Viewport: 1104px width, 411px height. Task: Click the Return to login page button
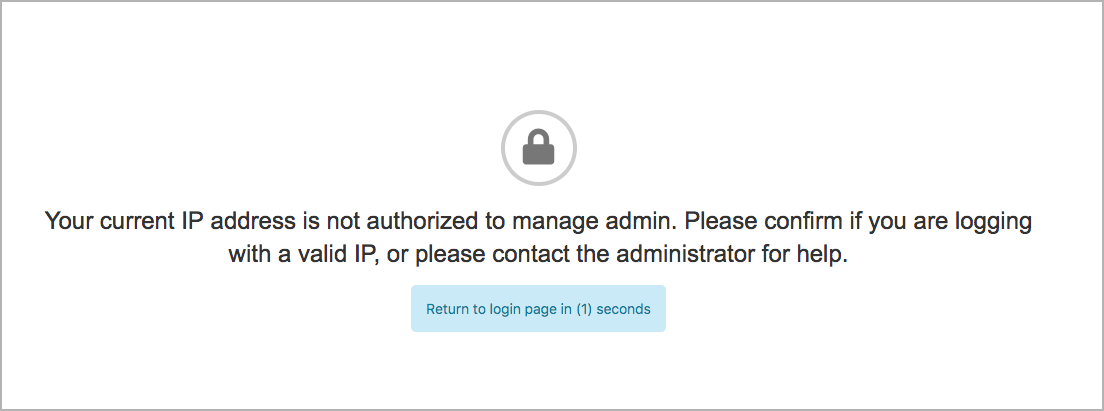(x=539, y=308)
